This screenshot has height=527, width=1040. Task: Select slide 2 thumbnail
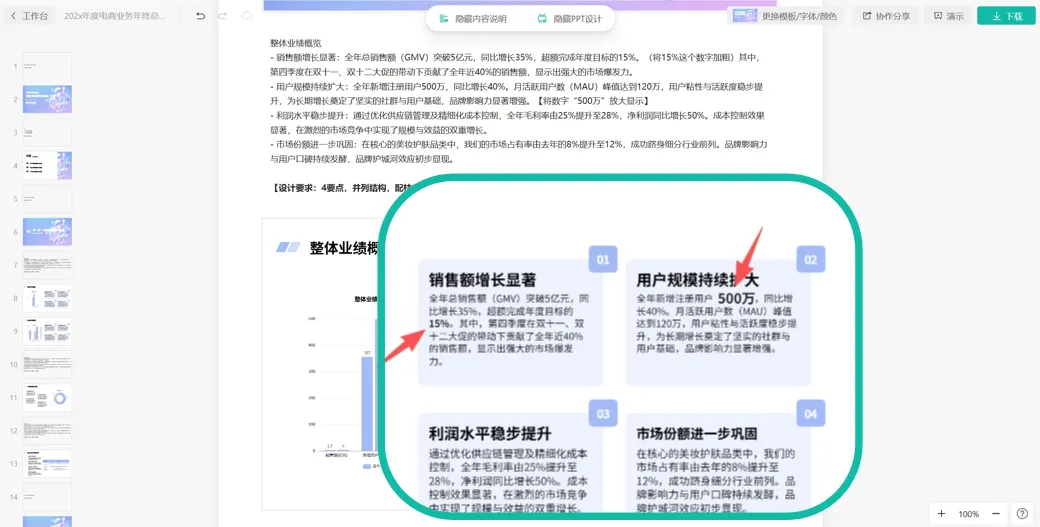[47, 99]
